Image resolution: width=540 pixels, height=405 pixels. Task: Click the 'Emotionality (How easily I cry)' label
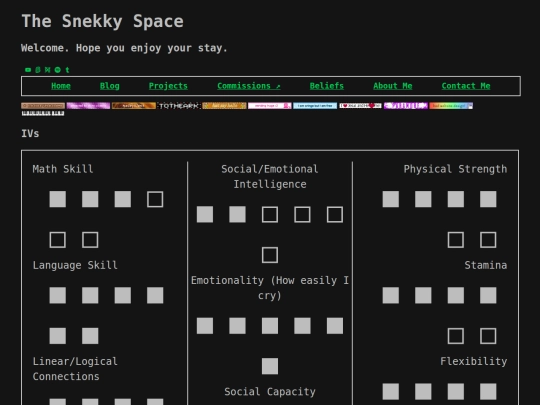tap(270, 288)
